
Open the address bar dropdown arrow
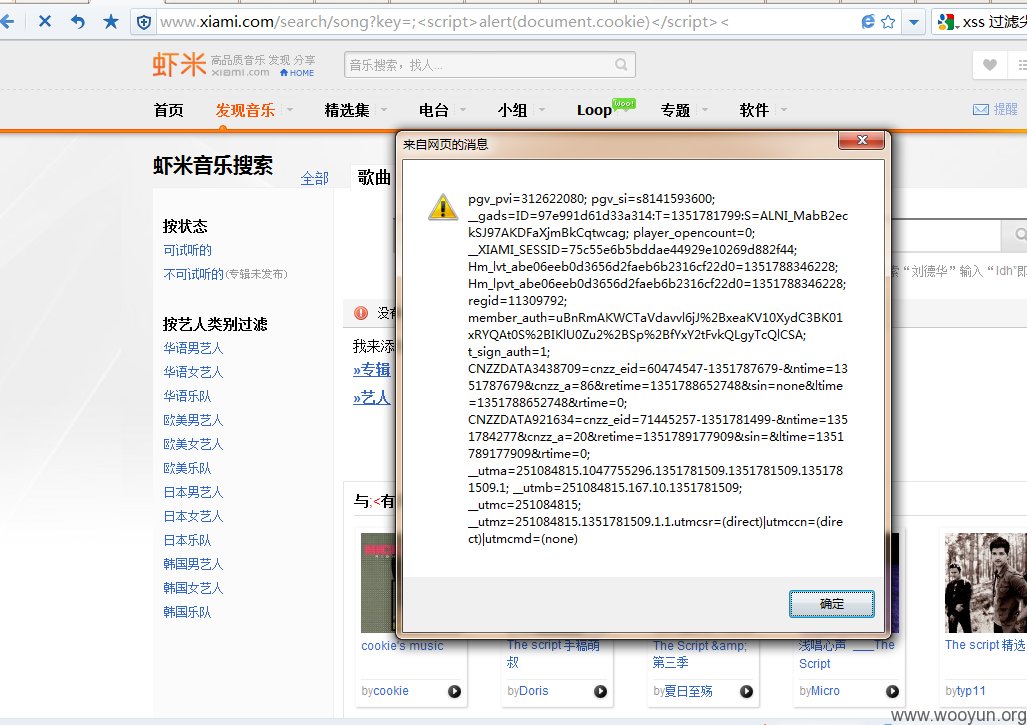point(914,22)
